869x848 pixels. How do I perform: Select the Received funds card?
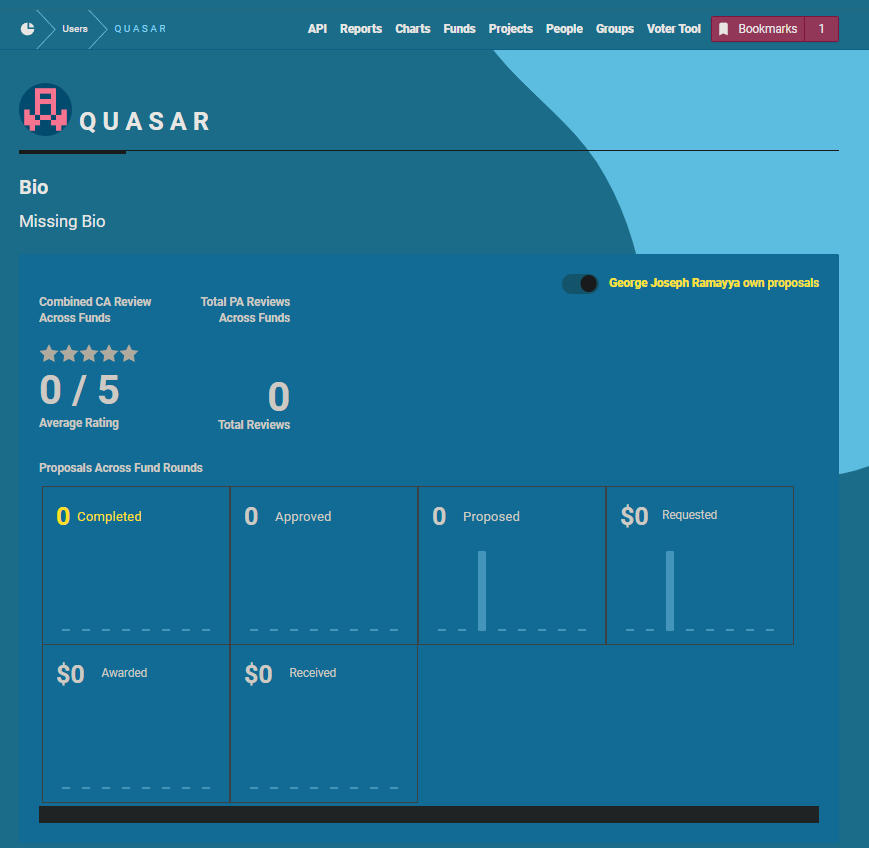click(324, 723)
